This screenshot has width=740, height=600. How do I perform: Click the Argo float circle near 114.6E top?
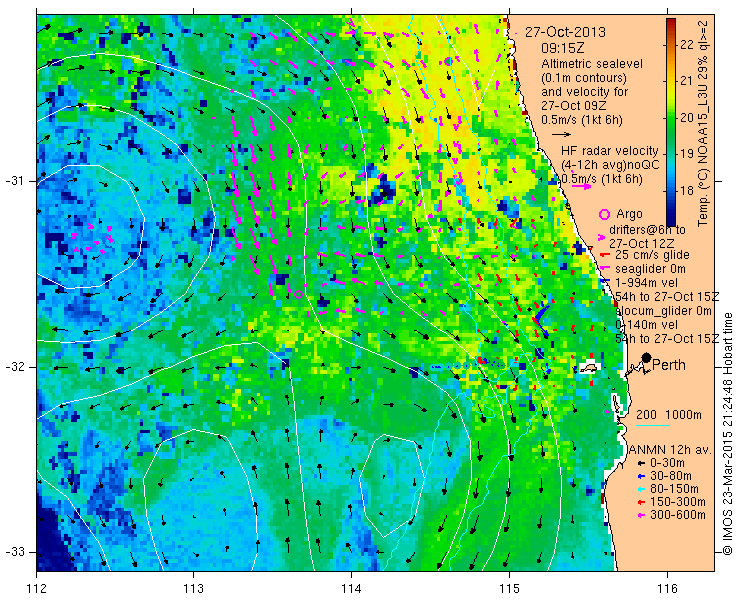(448, 61)
